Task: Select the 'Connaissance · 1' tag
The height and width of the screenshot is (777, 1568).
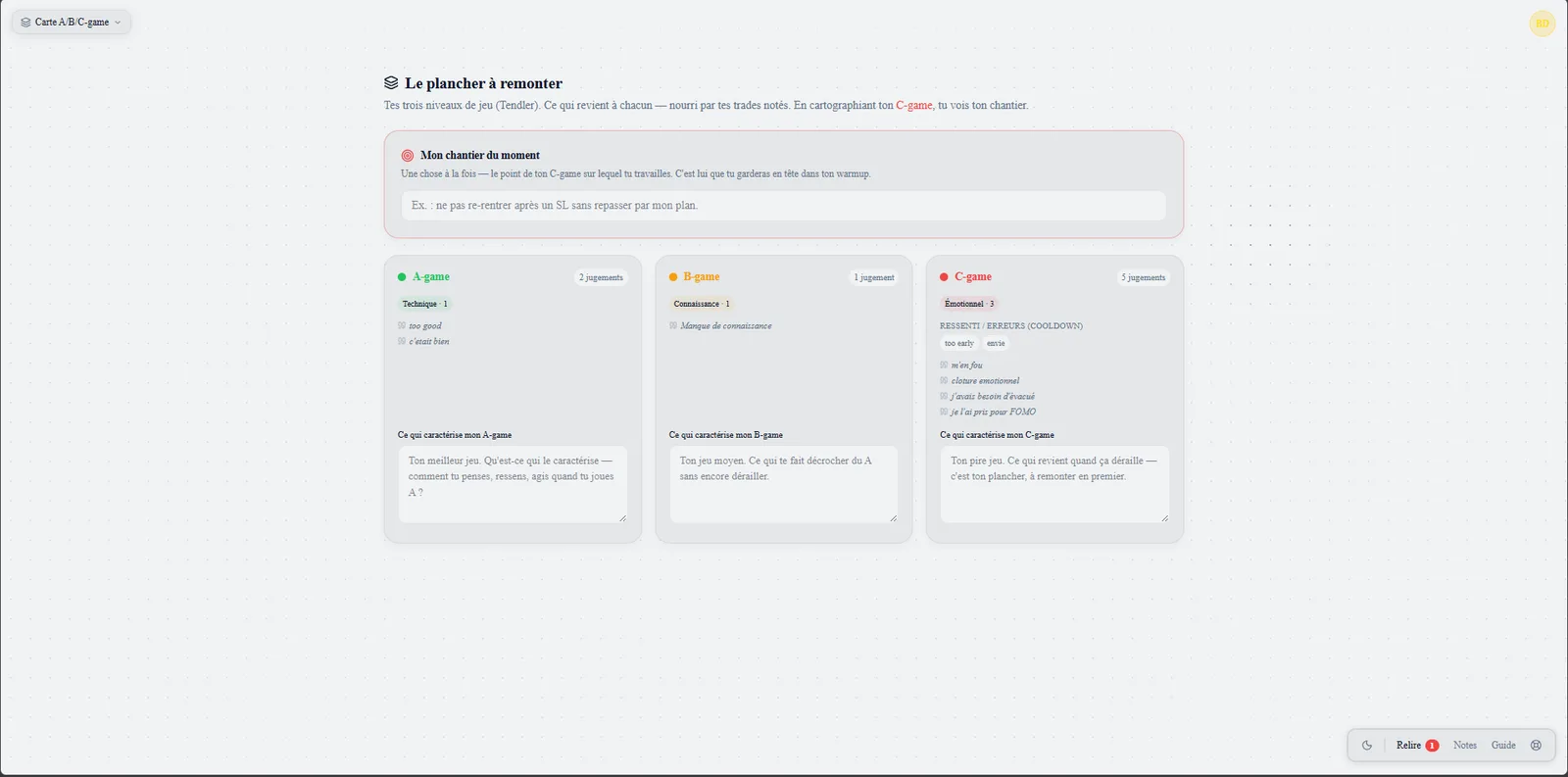Action: pos(702,304)
